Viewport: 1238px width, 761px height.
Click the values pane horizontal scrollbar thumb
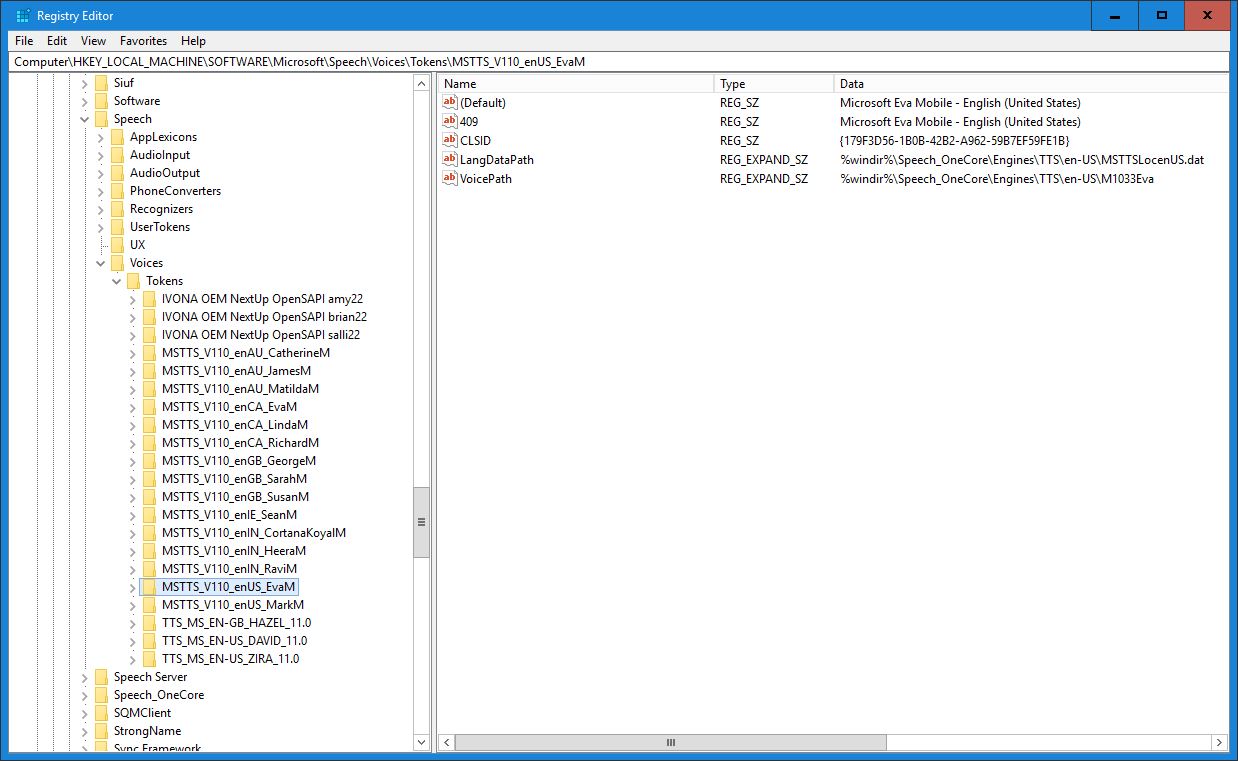(670, 742)
